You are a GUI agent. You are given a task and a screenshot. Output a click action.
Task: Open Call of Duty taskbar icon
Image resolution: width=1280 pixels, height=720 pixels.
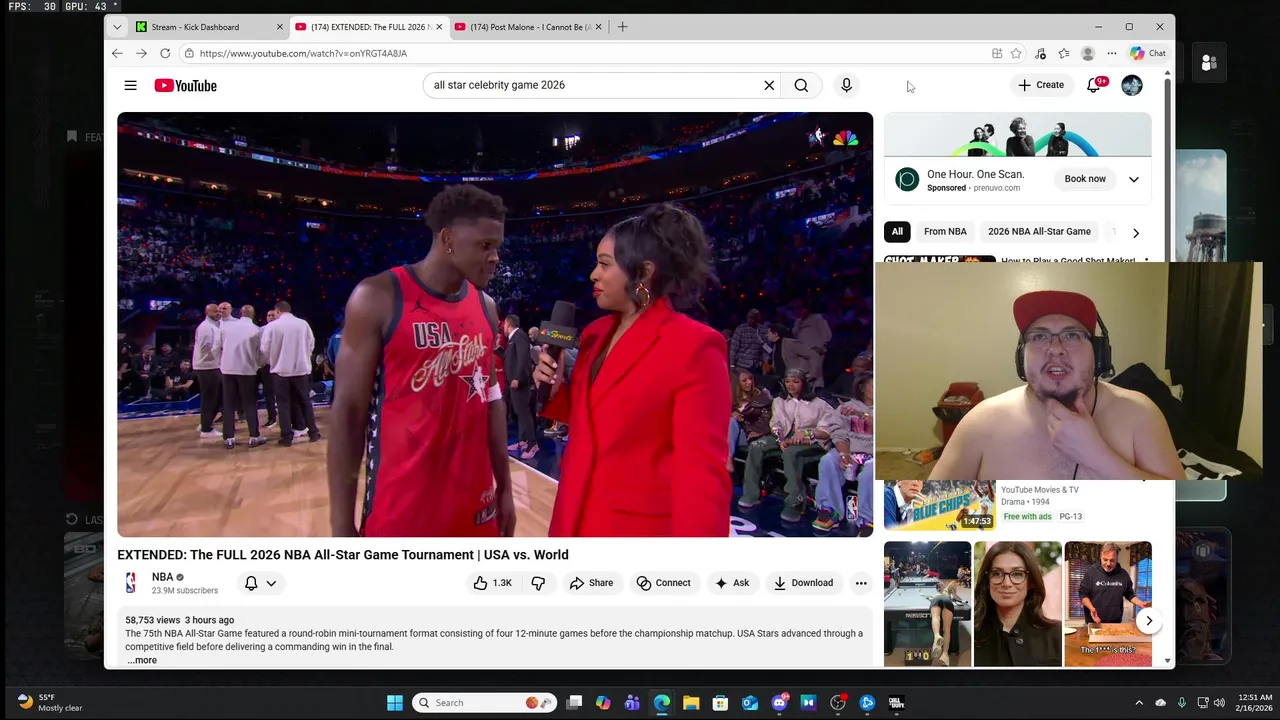pos(896,703)
